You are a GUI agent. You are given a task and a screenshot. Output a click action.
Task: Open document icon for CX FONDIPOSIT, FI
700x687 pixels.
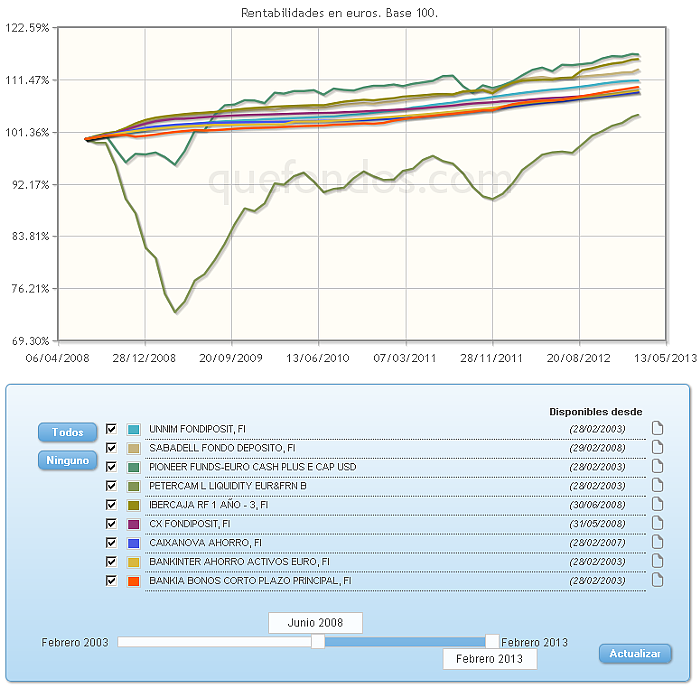pos(657,523)
